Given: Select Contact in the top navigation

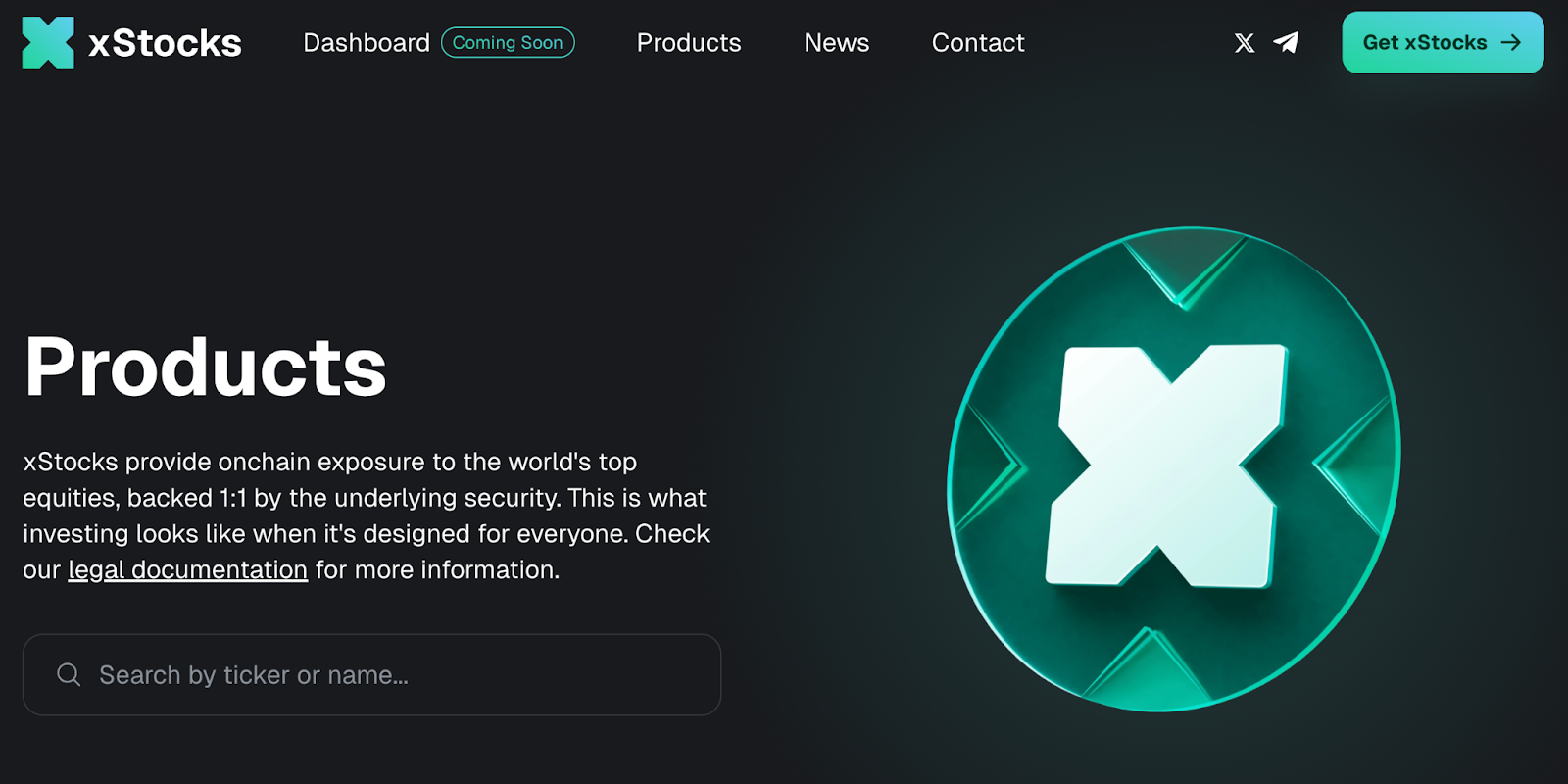Looking at the screenshot, I should 977,43.
